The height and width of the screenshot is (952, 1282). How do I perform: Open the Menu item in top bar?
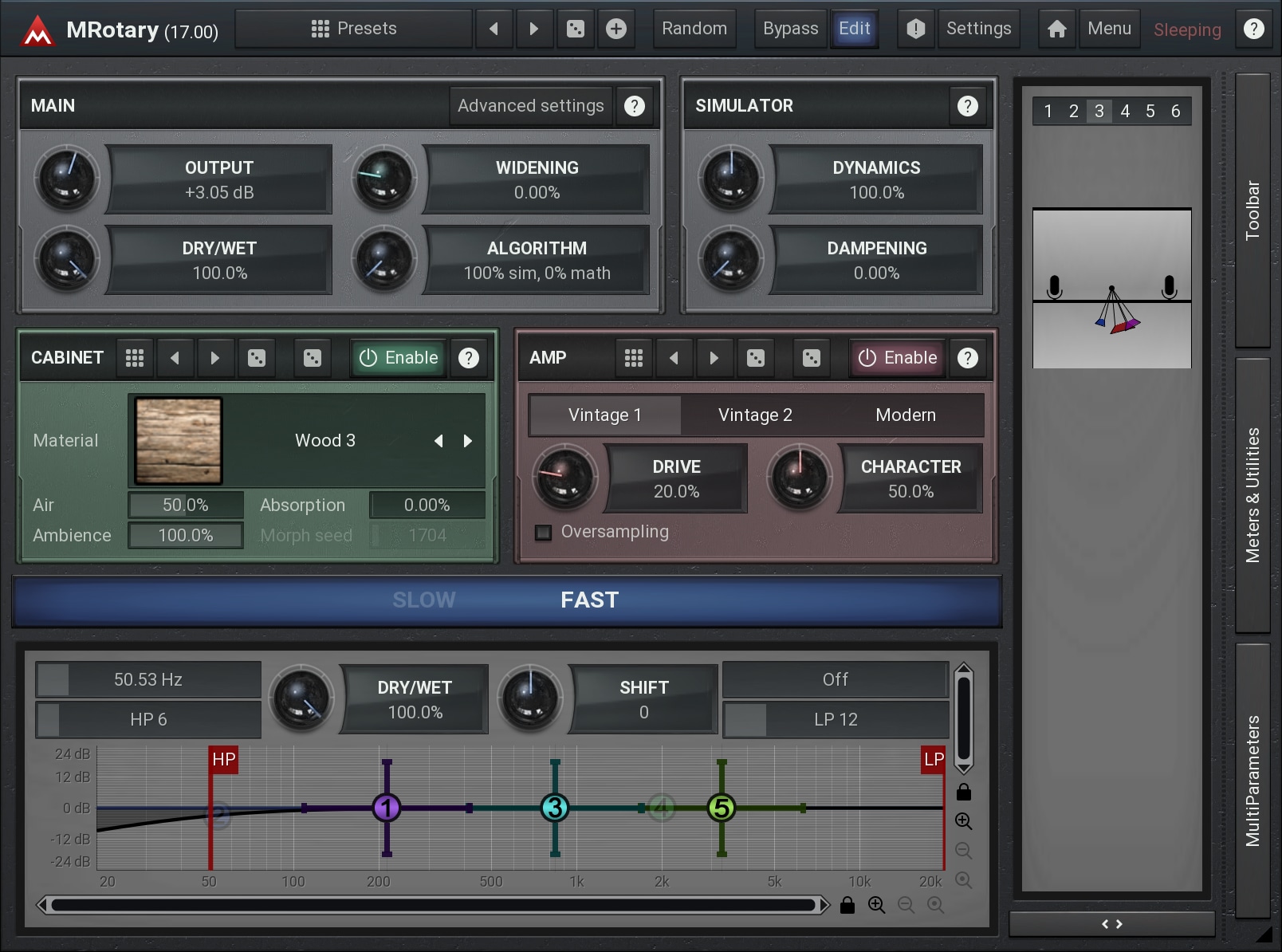pyautogui.click(x=1109, y=30)
